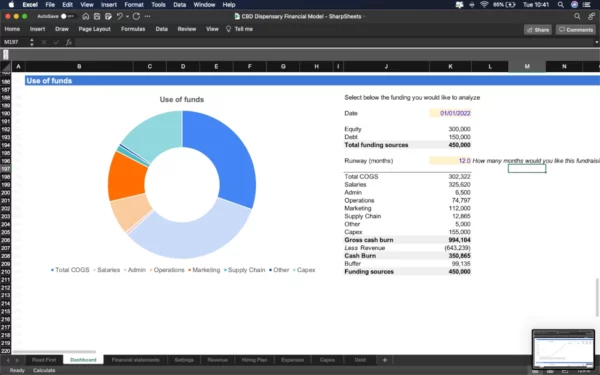
Task: Click the blue Total COGS donut segment
Action: point(226,153)
